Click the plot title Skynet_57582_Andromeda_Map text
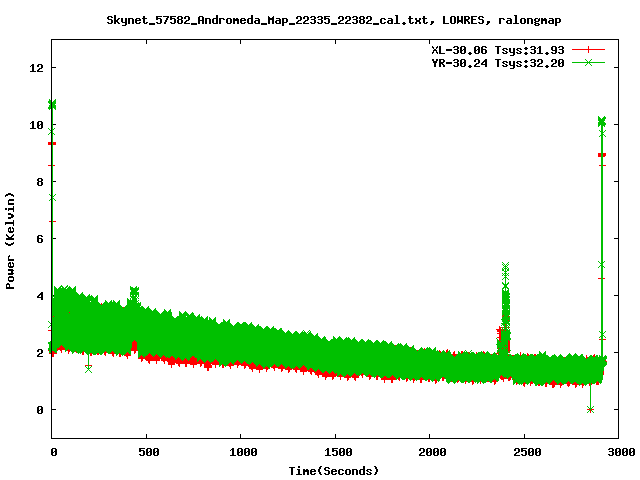The image size is (640, 480). [x=333, y=20]
